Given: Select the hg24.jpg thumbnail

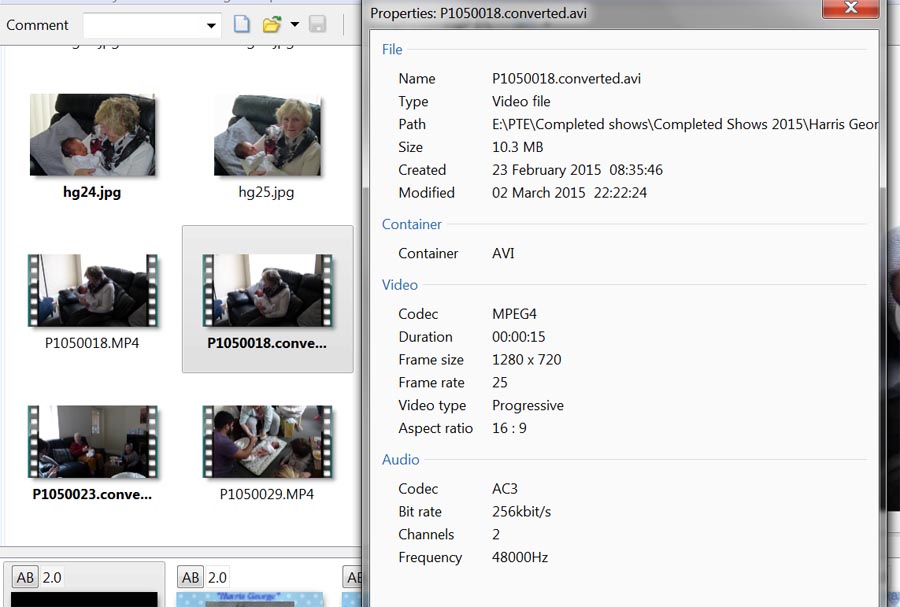Looking at the screenshot, I should pyautogui.click(x=92, y=136).
